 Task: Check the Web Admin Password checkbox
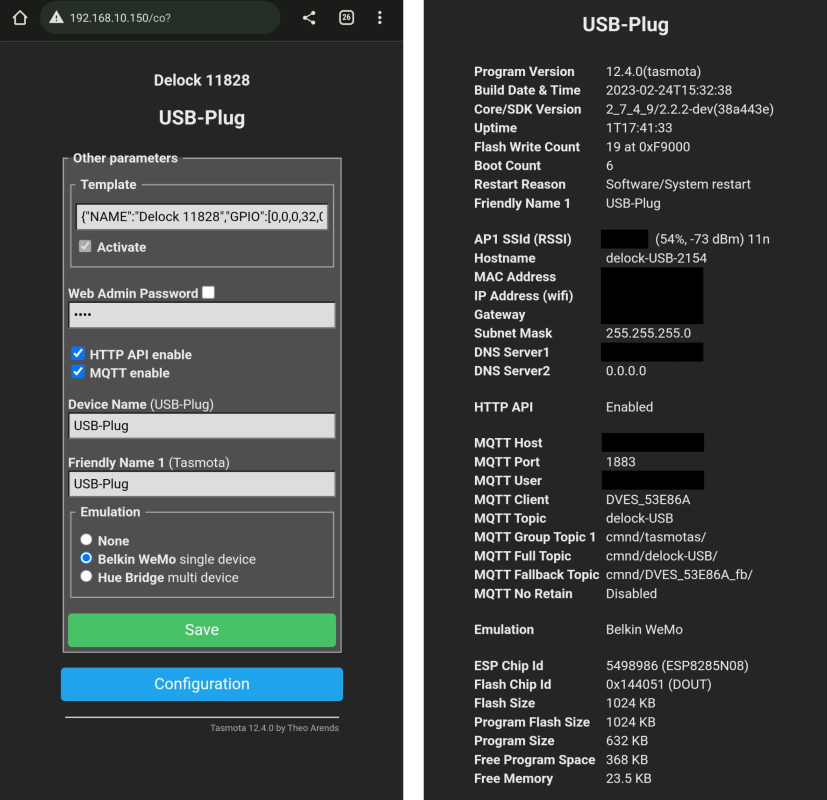(208, 293)
